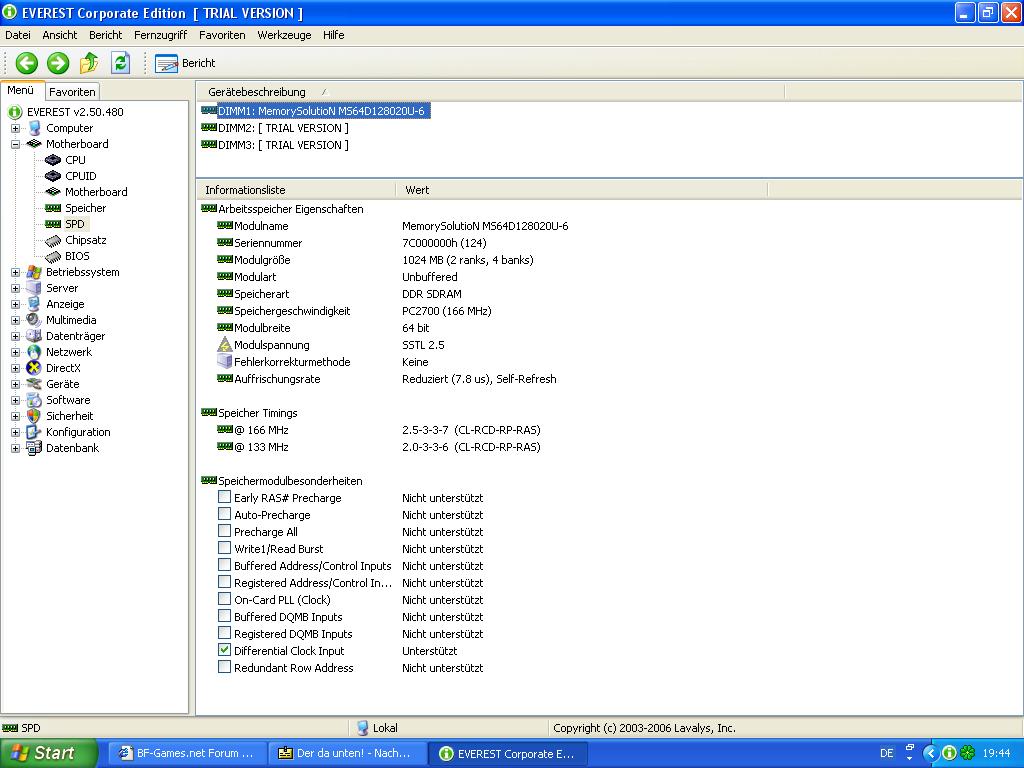Click the DE language indicator in tray

tap(886, 753)
